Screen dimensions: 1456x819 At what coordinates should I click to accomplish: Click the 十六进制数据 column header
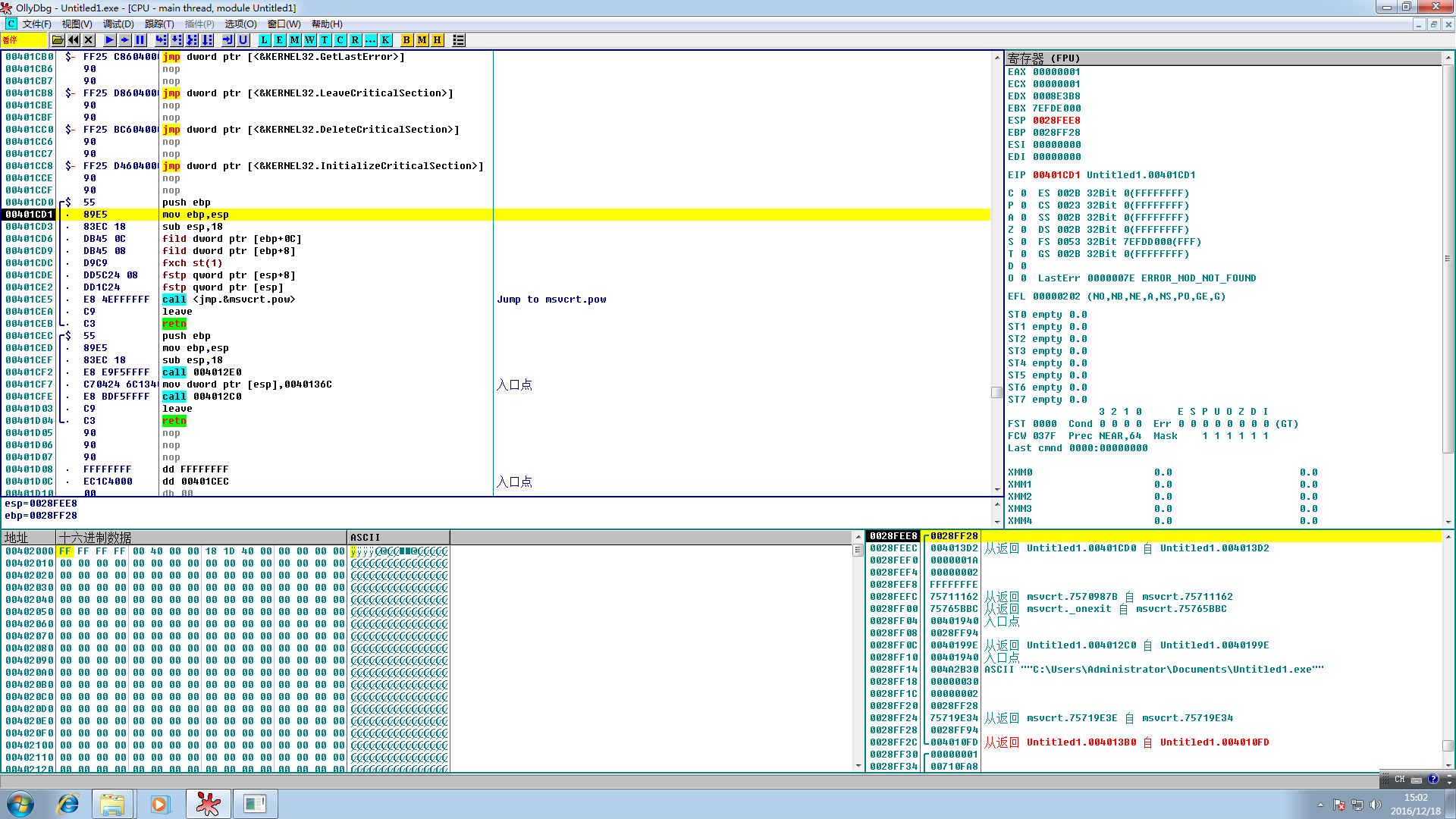pyautogui.click(x=202, y=537)
